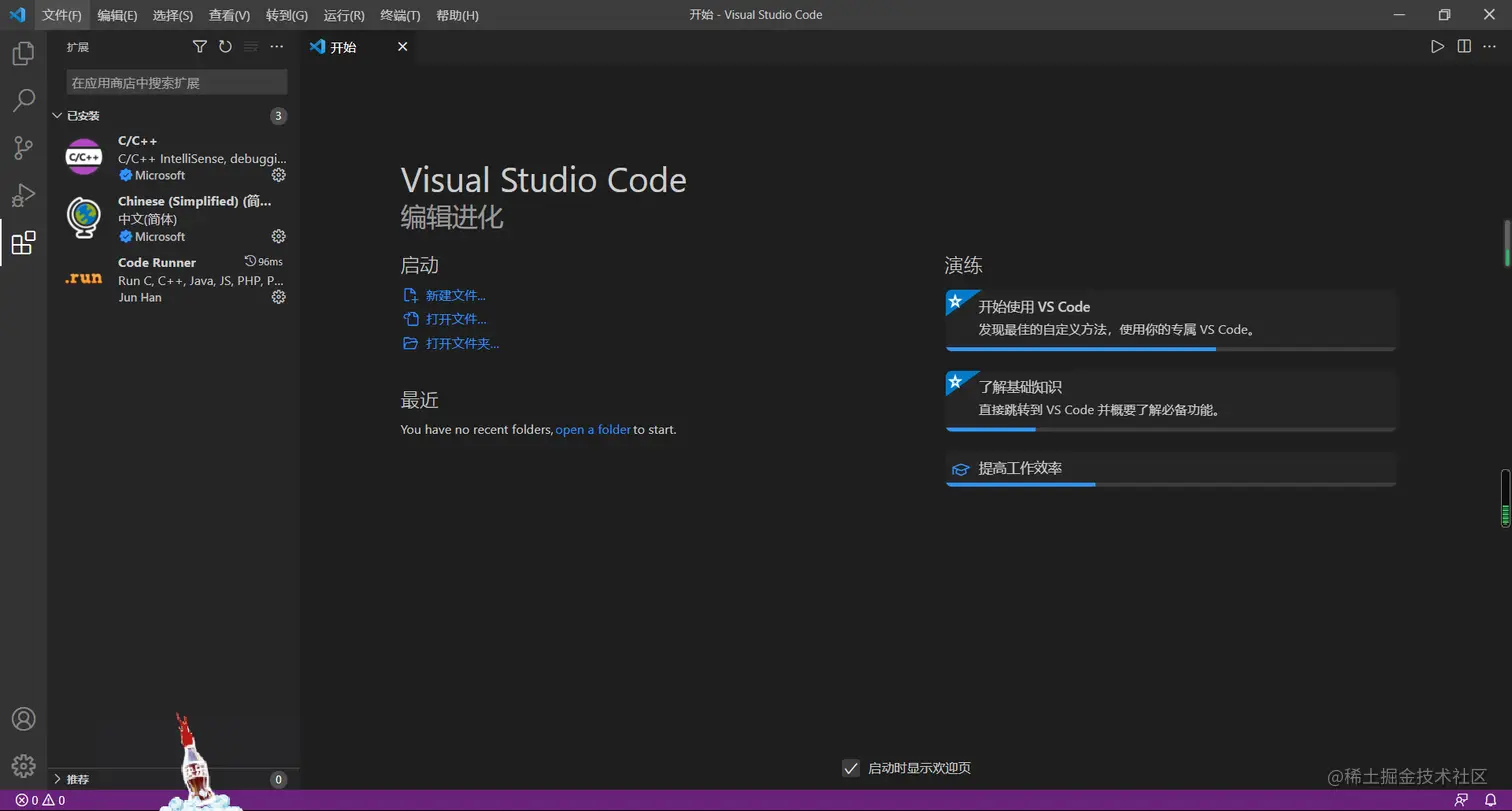Close the 开始 welcome tab
This screenshot has height=811, width=1512.
tap(403, 47)
